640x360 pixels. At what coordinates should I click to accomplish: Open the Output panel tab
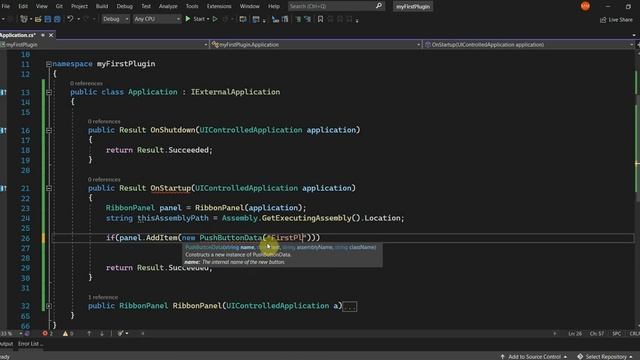(6, 344)
